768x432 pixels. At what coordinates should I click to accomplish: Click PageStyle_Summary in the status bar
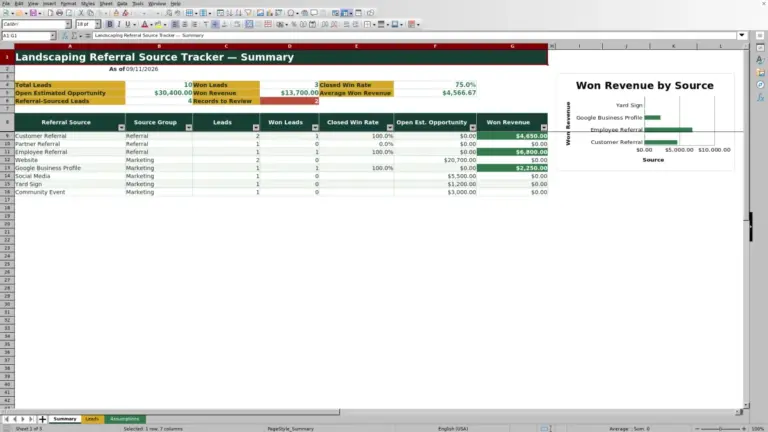pos(290,429)
